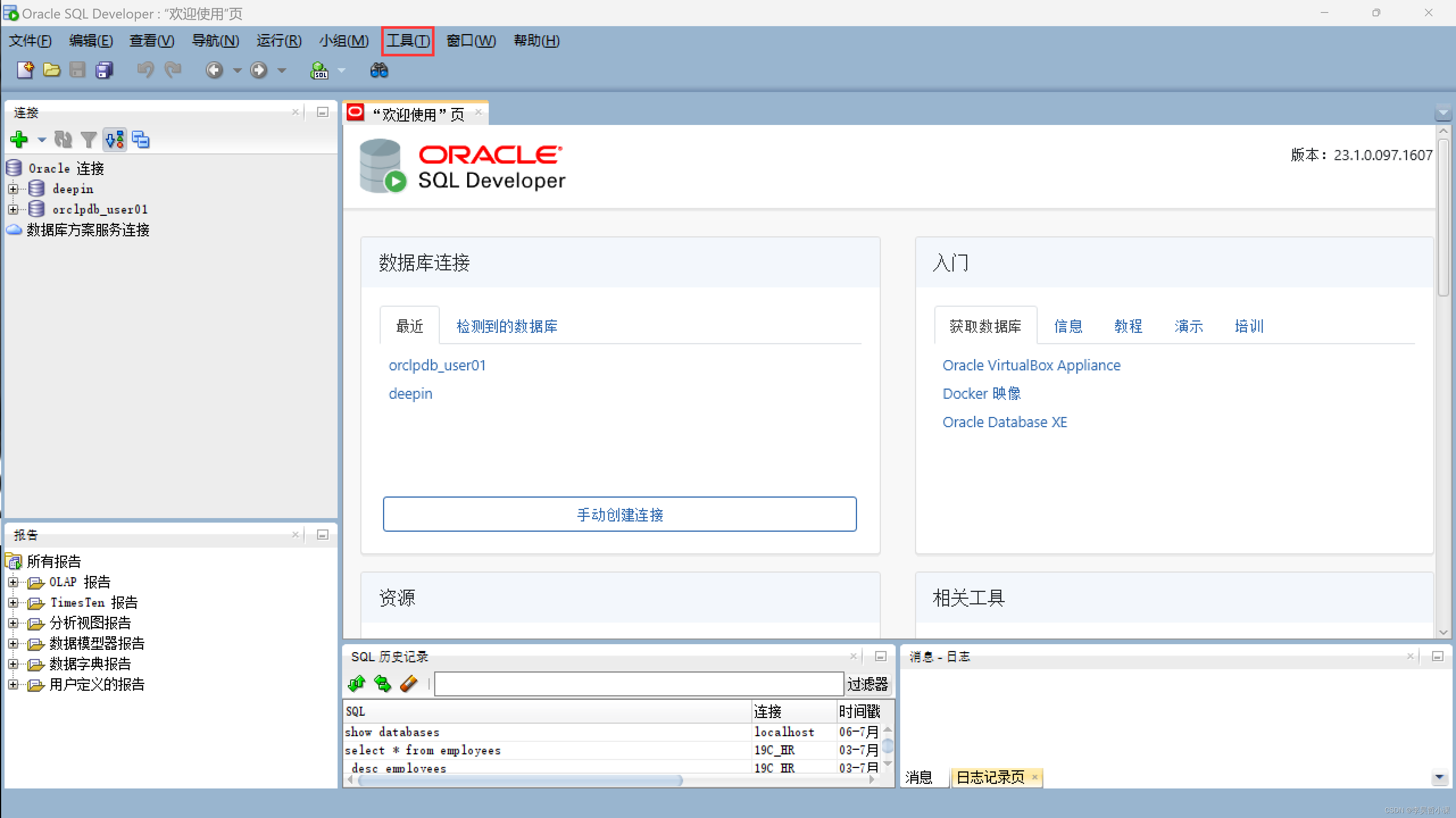Image resolution: width=1456 pixels, height=818 pixels.
Task: Click the New file toolbar icon
Action: pos(25,70)
